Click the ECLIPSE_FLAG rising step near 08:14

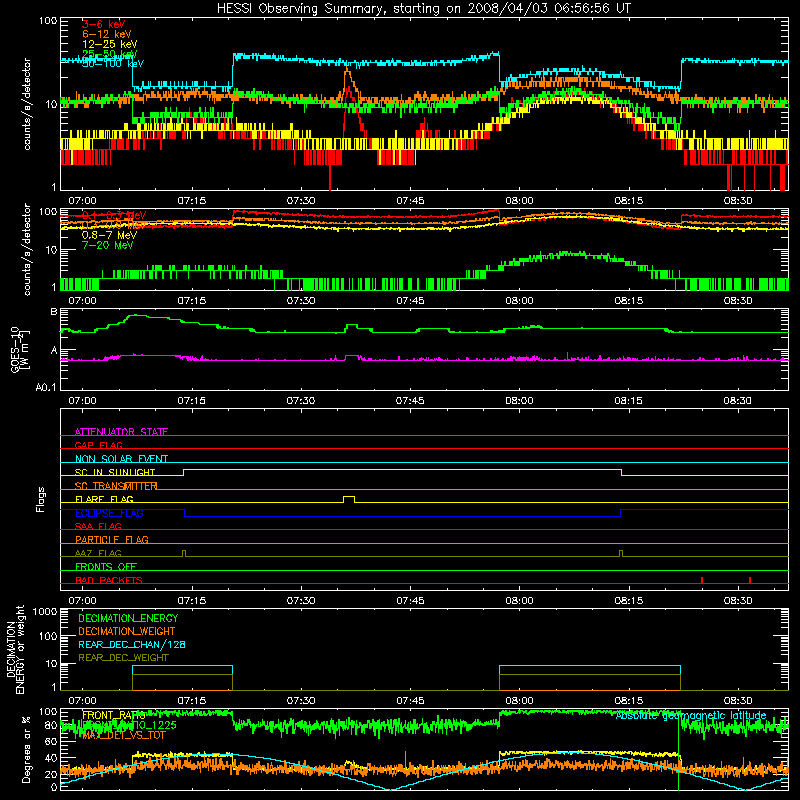tap(621, 513)
